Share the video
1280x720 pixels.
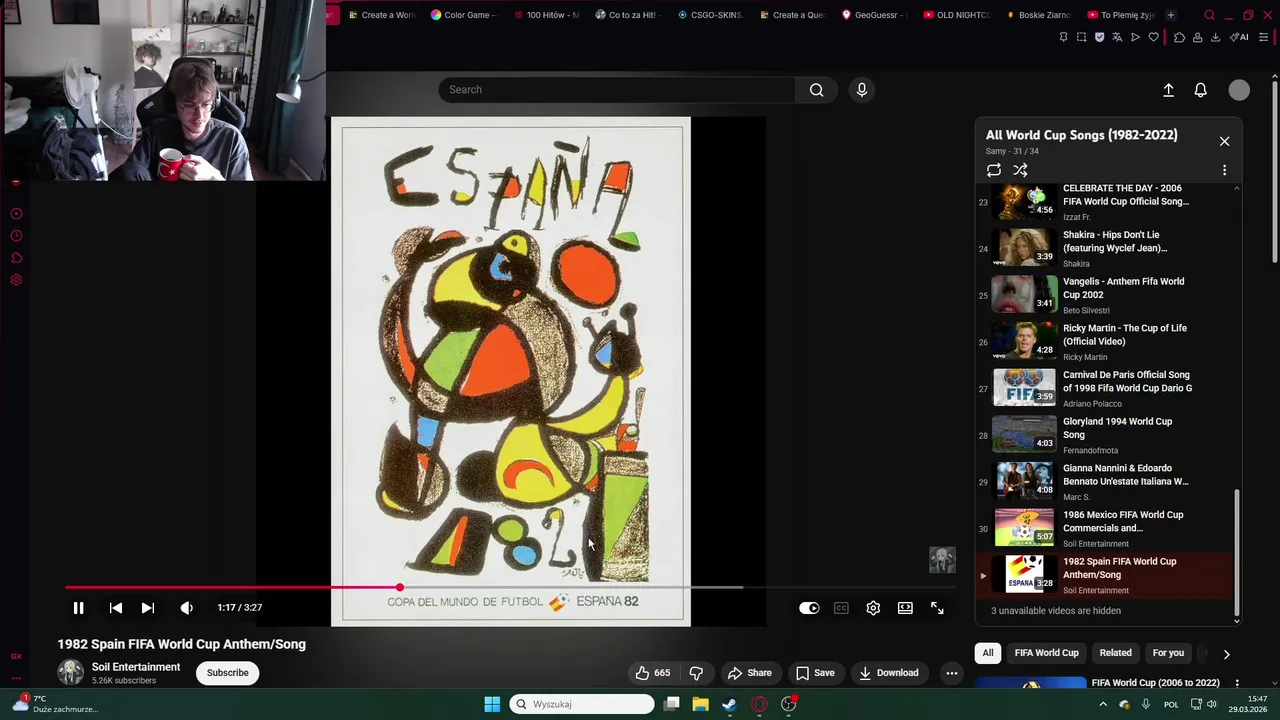click(750, 673)
